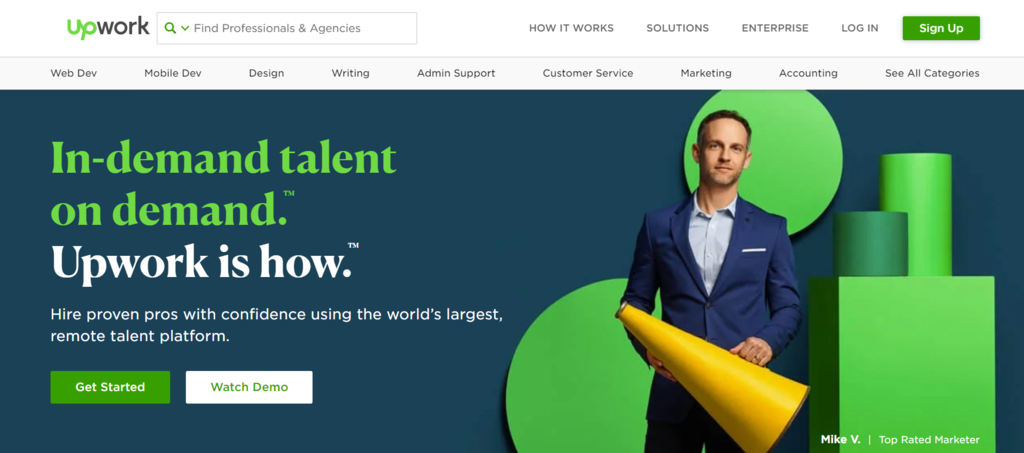Image resolution: width=1024 pixels, height=453 pixels.
Task: Go to the Enterprise page
Action: click(x=775, y=28)
